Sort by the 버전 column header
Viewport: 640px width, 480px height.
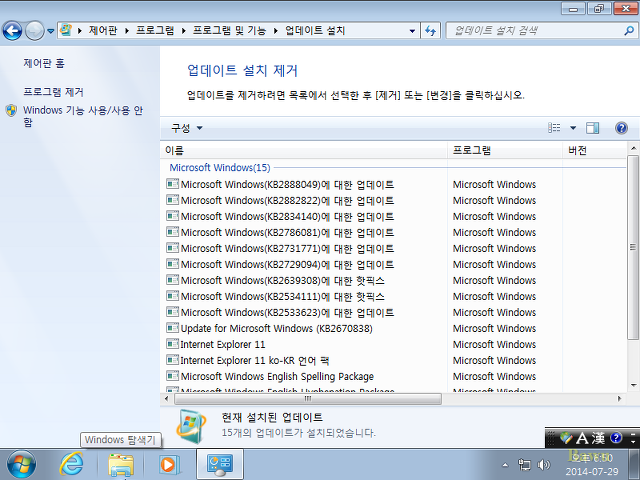point(594,150)
